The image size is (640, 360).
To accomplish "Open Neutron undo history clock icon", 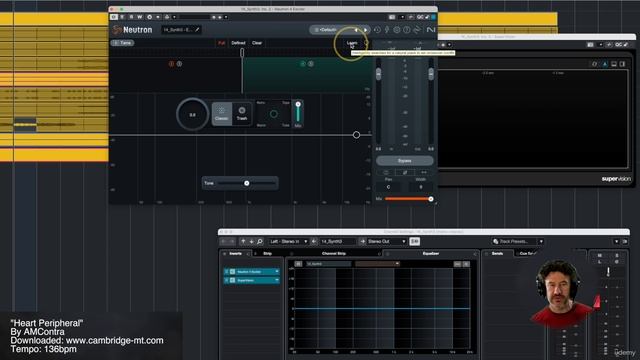I will [377, 30].
